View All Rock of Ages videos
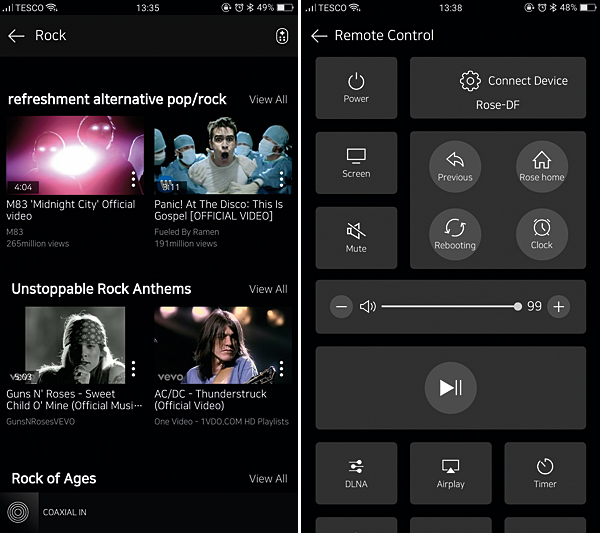The width and height of the screenshot is (600, 533). pos(268,478)
